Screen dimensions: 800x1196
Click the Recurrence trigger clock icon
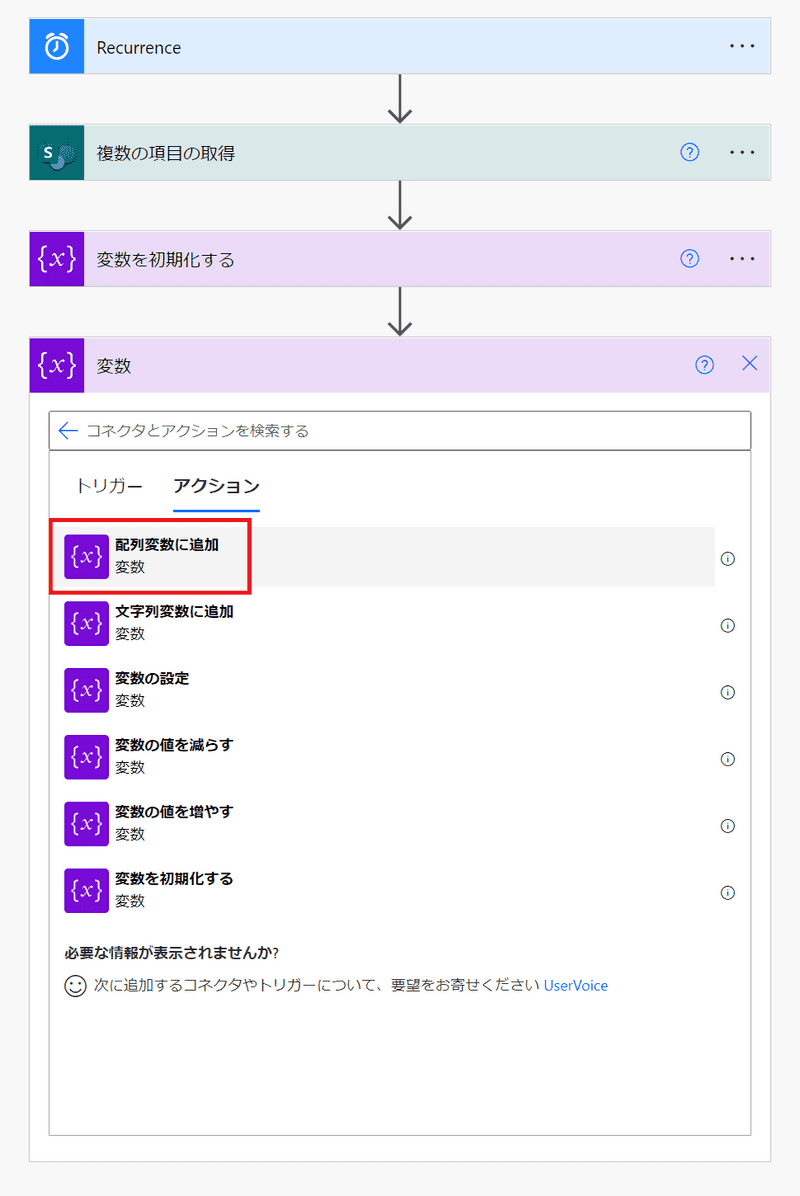click(57, 47)
